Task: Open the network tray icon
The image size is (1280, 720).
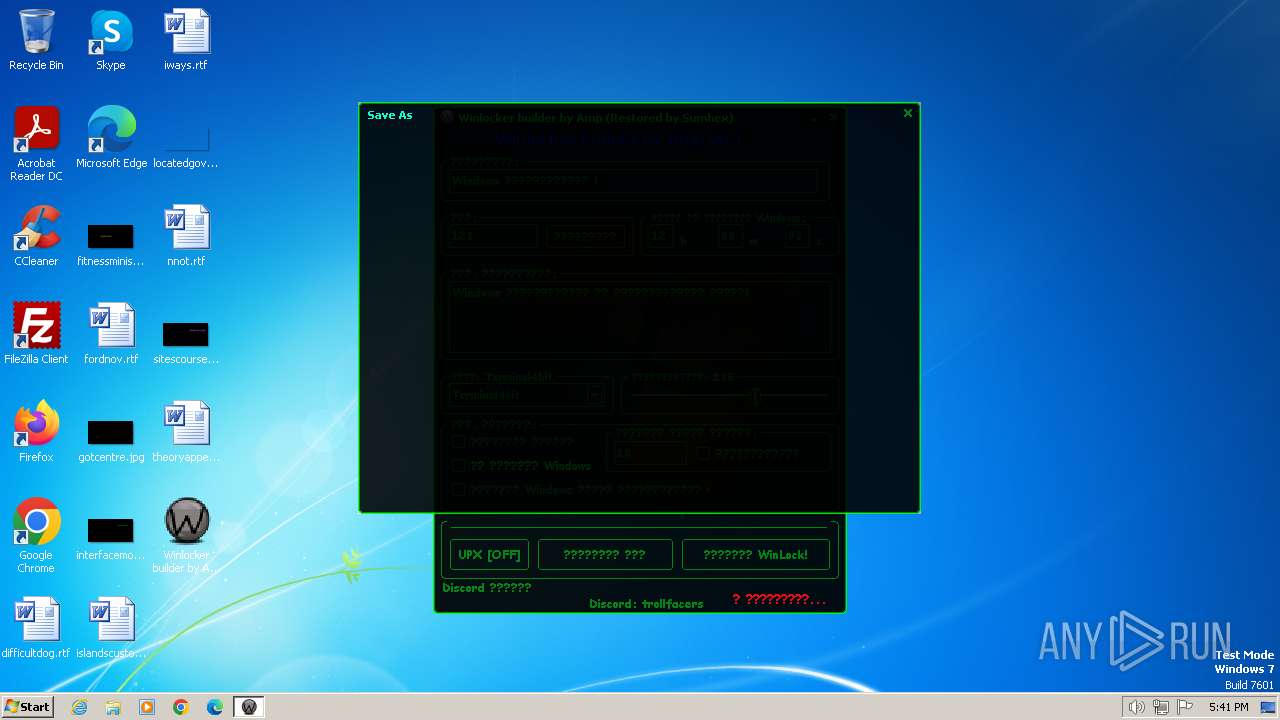Action: [x=1161, y=707]
